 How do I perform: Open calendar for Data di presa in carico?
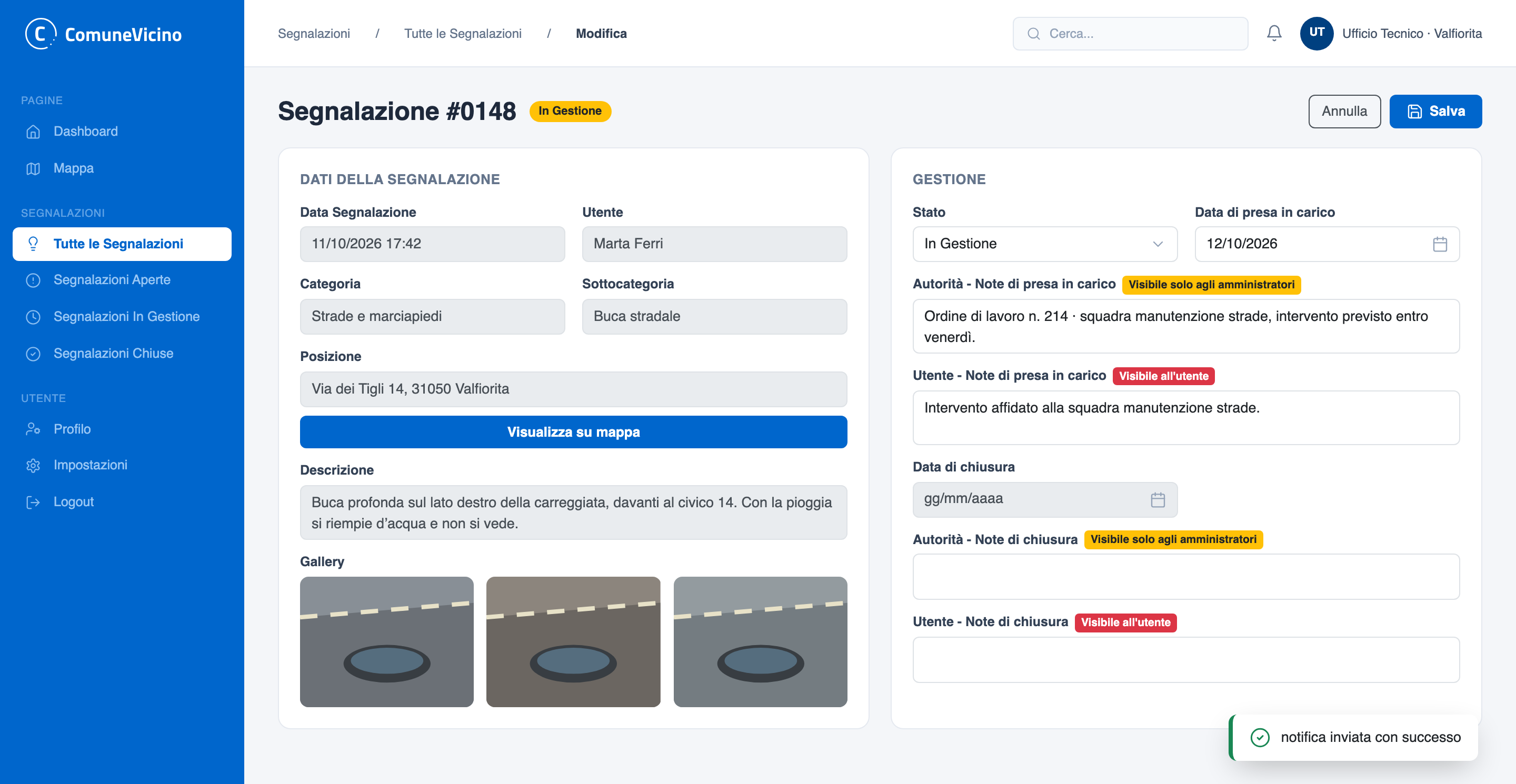(1440, 244)
